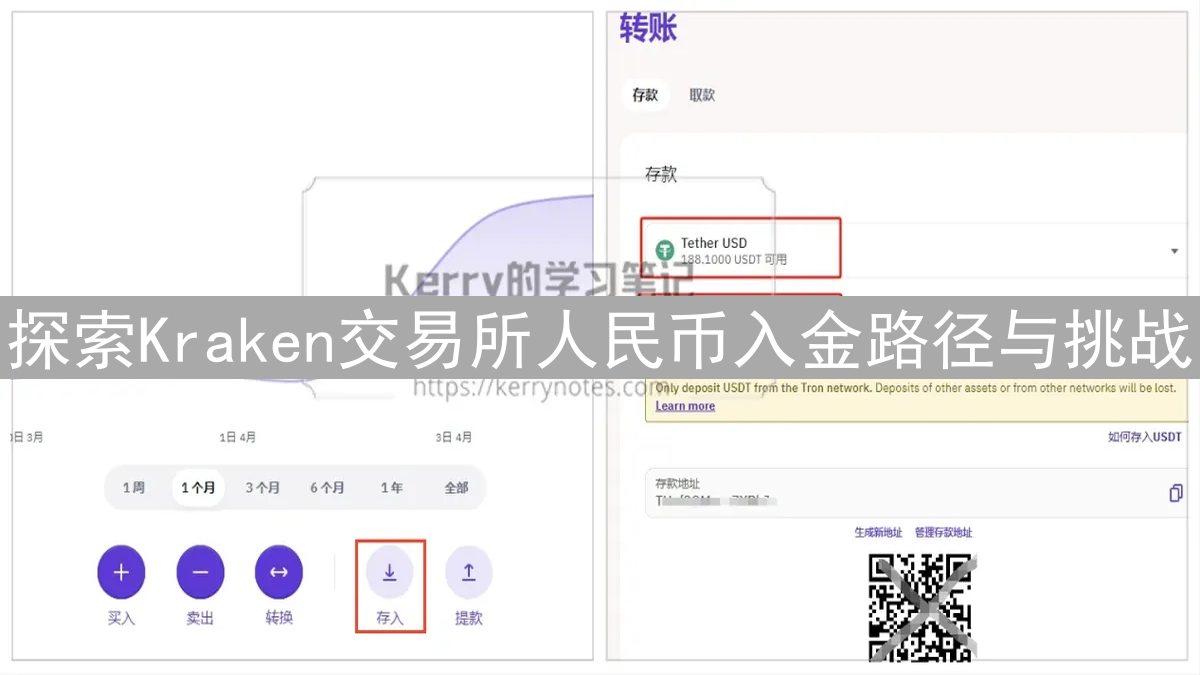
Task: Select the 全部 time range
Action: click(456, 488)
